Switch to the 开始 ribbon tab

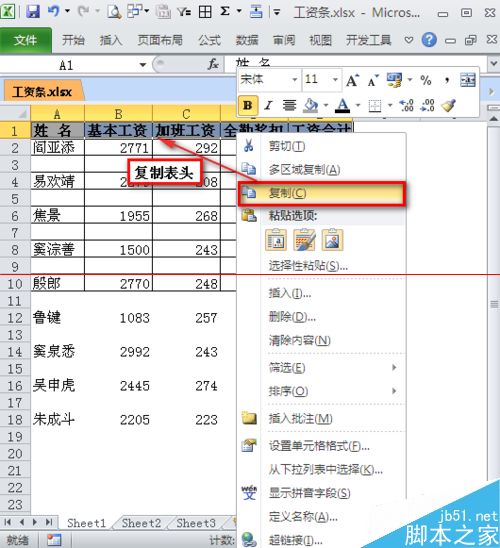point(73,40)
